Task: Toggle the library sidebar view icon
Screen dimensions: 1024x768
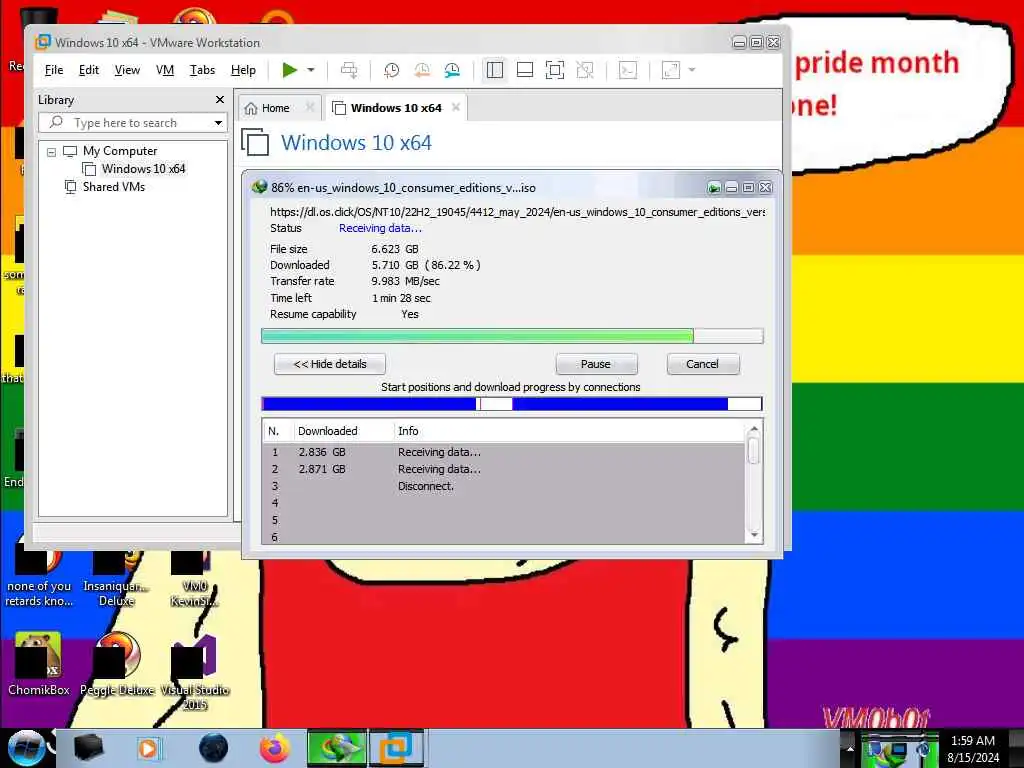Action: pyautogui.click(x=495, y=70)
